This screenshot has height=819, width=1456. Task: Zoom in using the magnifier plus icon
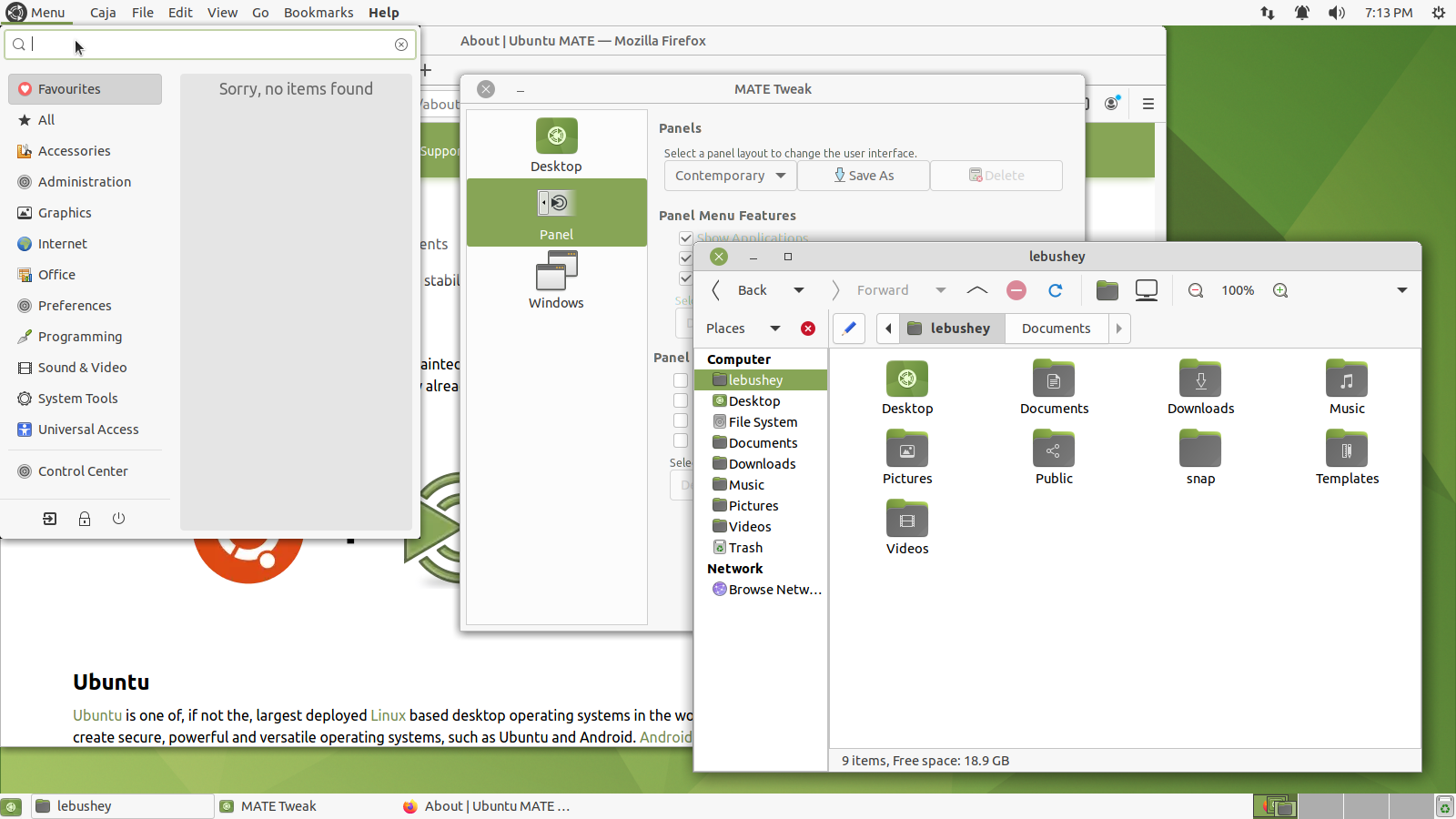pyautogui.click(x=1280, y=290)
